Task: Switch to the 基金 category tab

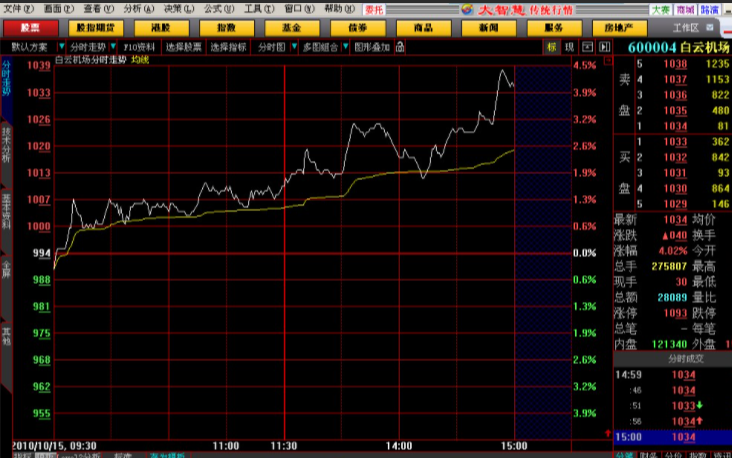Action: point(292,28)
